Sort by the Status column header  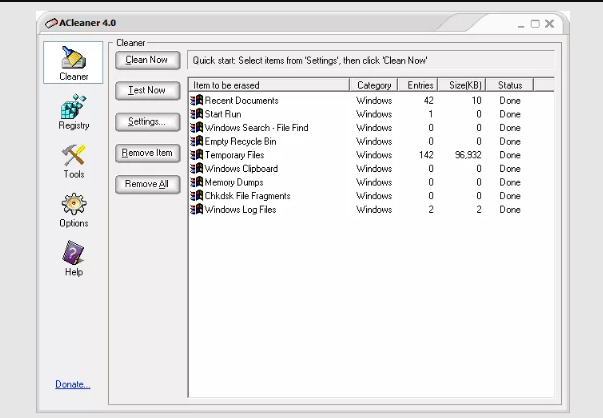(x=510, y=85)
